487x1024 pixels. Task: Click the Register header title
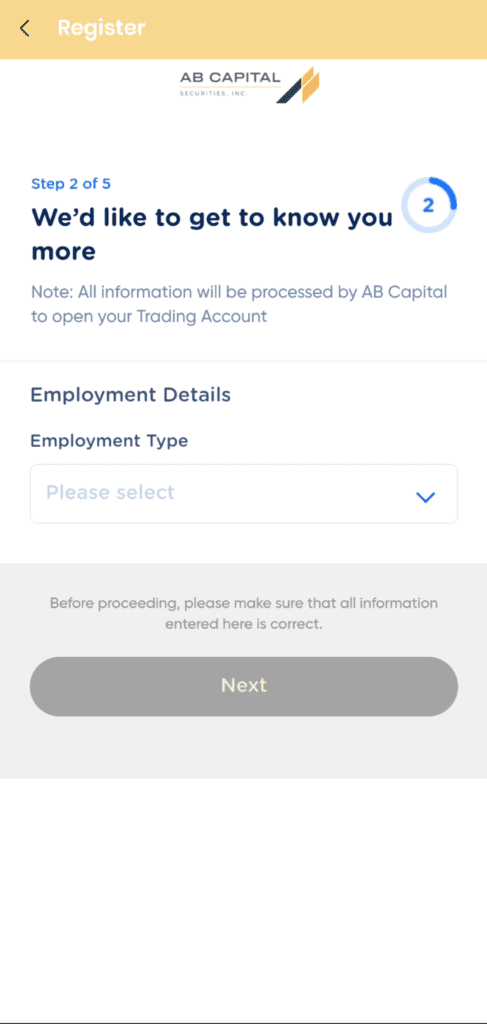101,28
